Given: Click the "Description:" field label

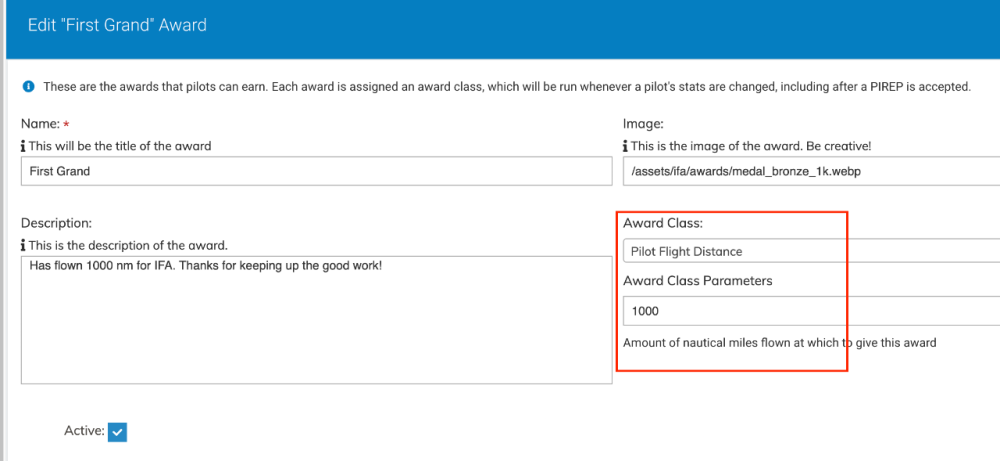Looking at the screenshot, I should click(x=56, y=223).
